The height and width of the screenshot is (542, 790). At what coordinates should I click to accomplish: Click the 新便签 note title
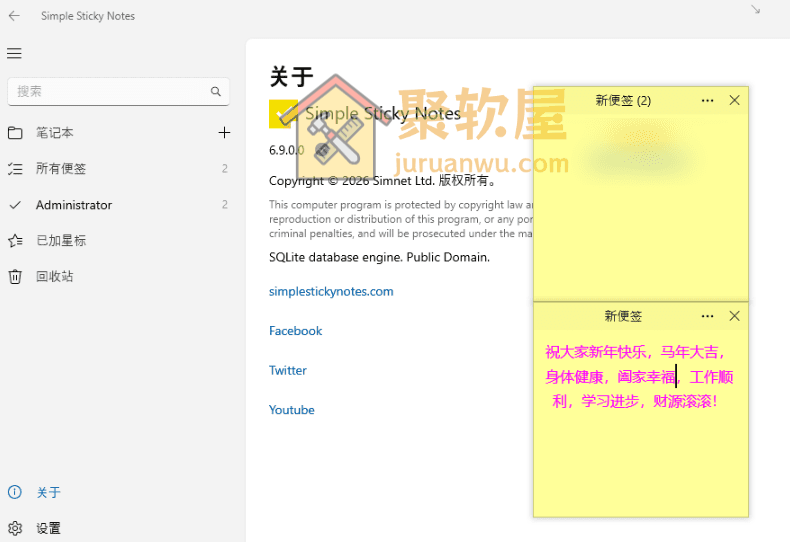point(623,316)
